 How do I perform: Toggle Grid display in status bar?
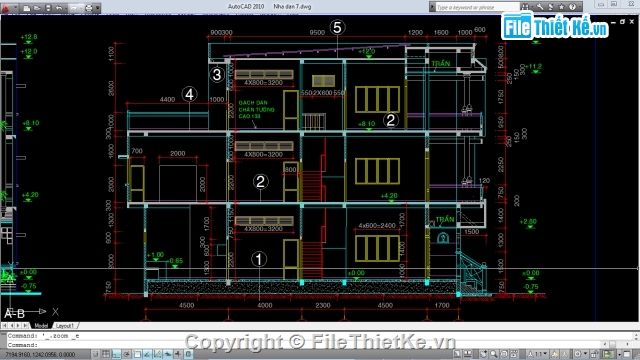pos(105,354)
